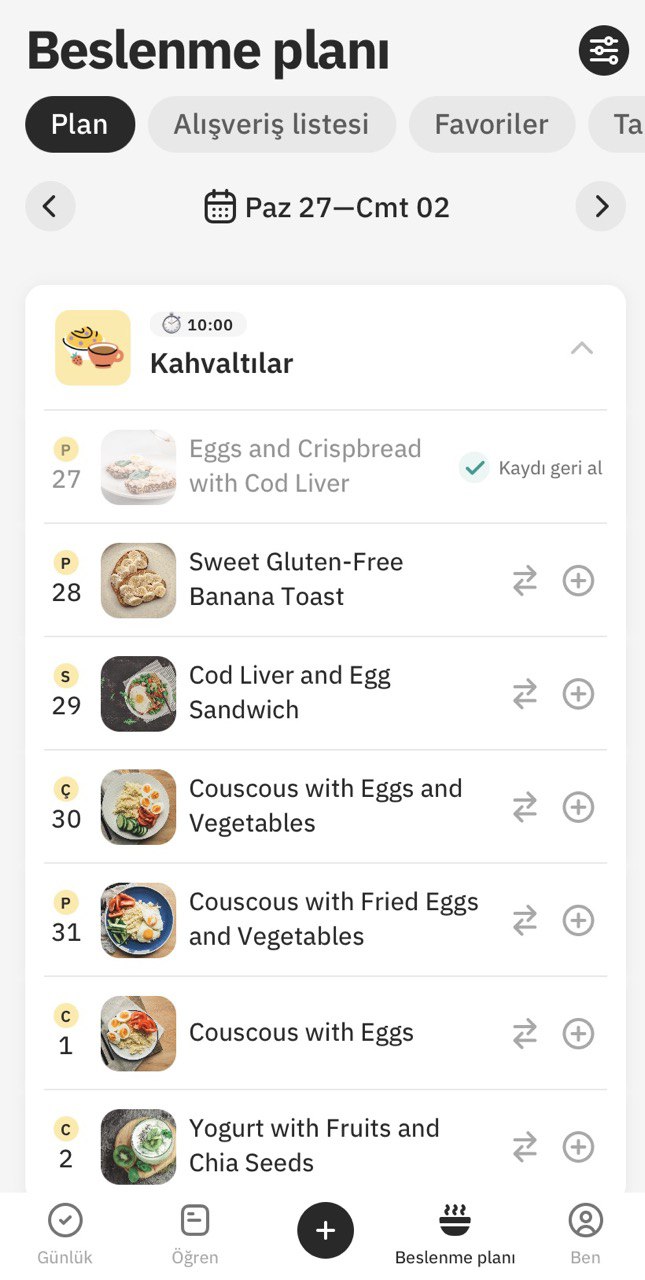Open the Yogurt with Fruits recipe thumbnail
The image size is (645, 1280).
[x=138, y=1146]
